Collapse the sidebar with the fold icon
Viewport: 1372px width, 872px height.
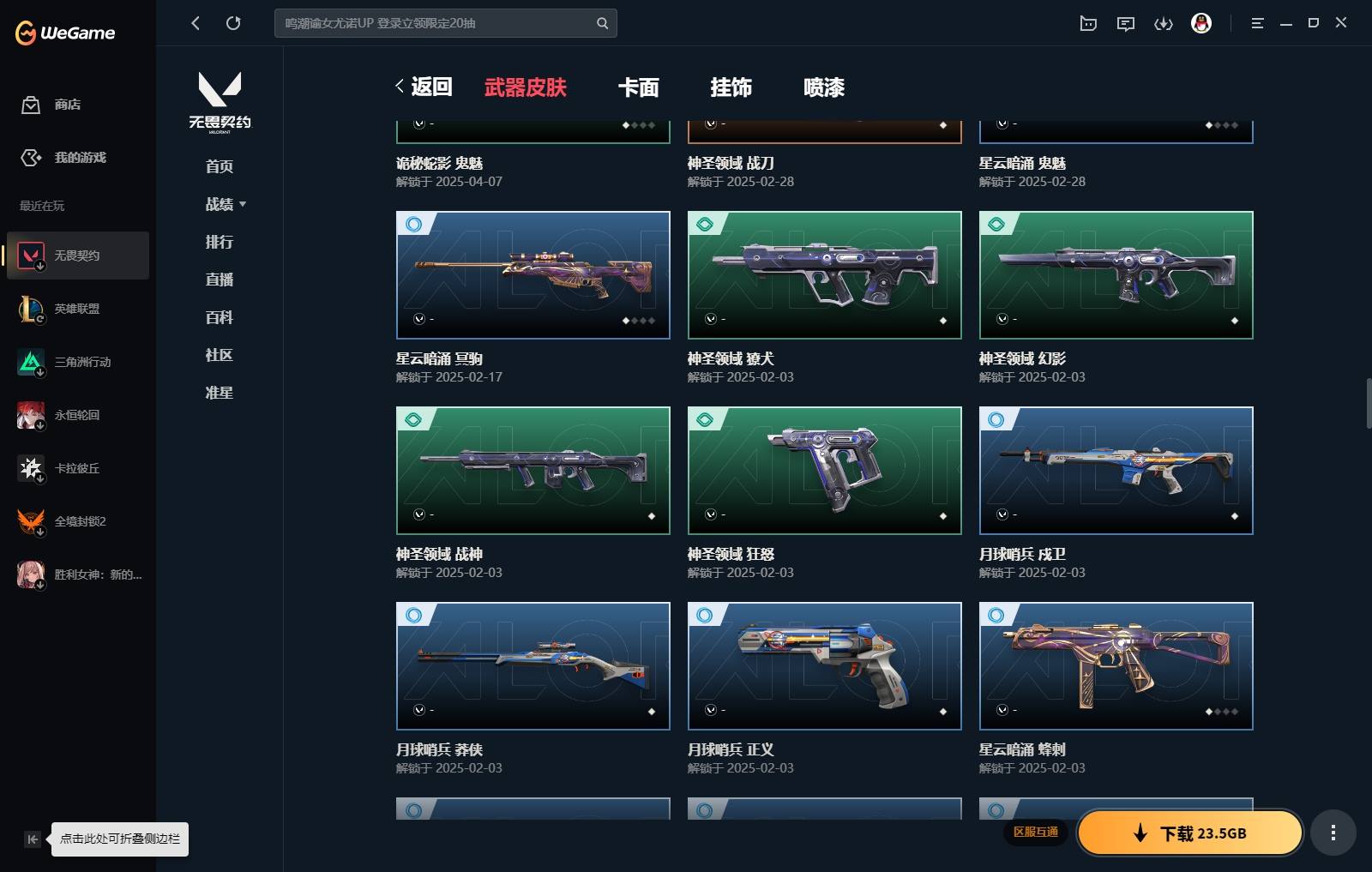pyautogui.click(x=33, y=839)
